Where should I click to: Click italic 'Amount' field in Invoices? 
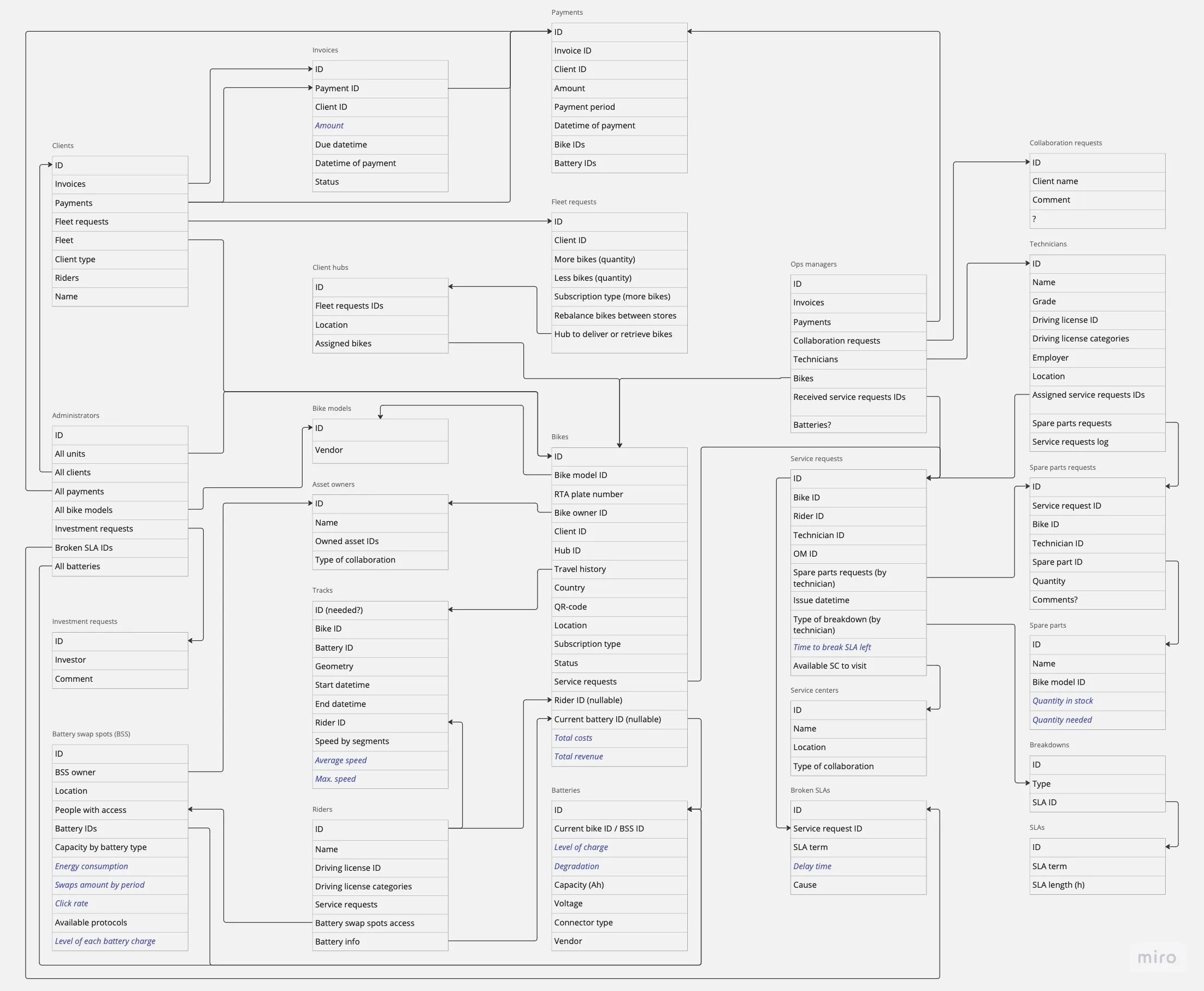329,126
